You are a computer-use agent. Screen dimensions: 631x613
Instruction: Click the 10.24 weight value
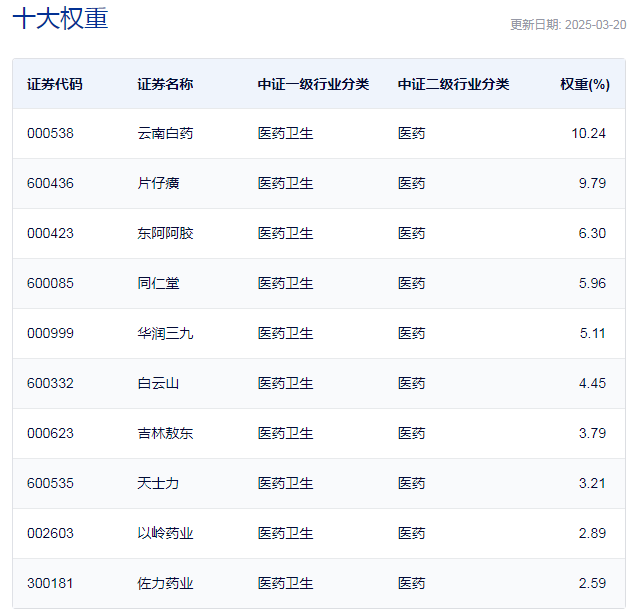click(x=588, y=133)
